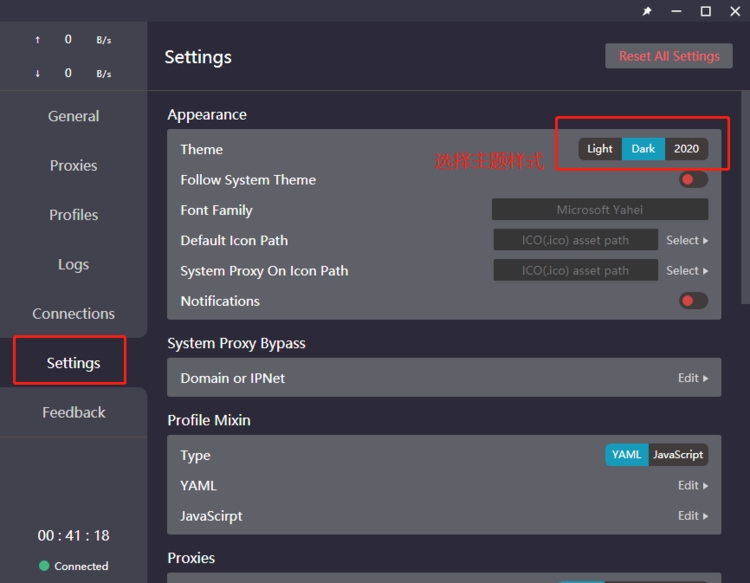750x583 pixels.
Task: Click the pin window icon
Action: tap(646, 11)
